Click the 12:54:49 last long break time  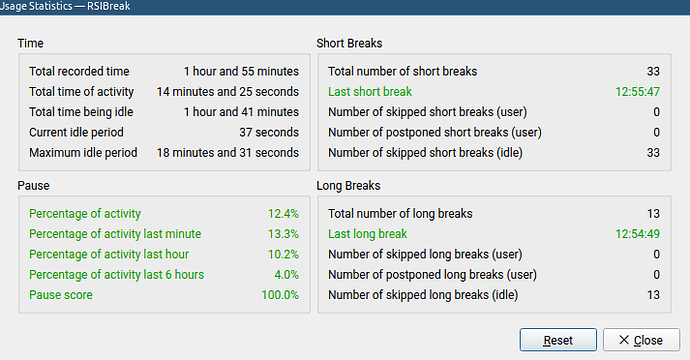pos(637,234)
